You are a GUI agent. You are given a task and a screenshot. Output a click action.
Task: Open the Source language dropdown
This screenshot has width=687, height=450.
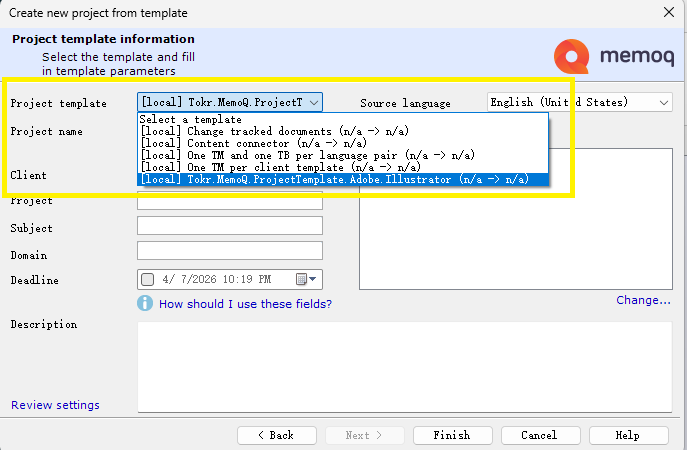(x=580, y=103)
